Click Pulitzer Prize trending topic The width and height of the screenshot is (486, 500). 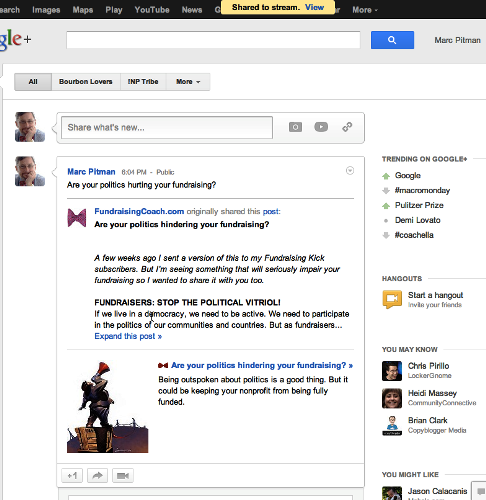click(419, 205)
